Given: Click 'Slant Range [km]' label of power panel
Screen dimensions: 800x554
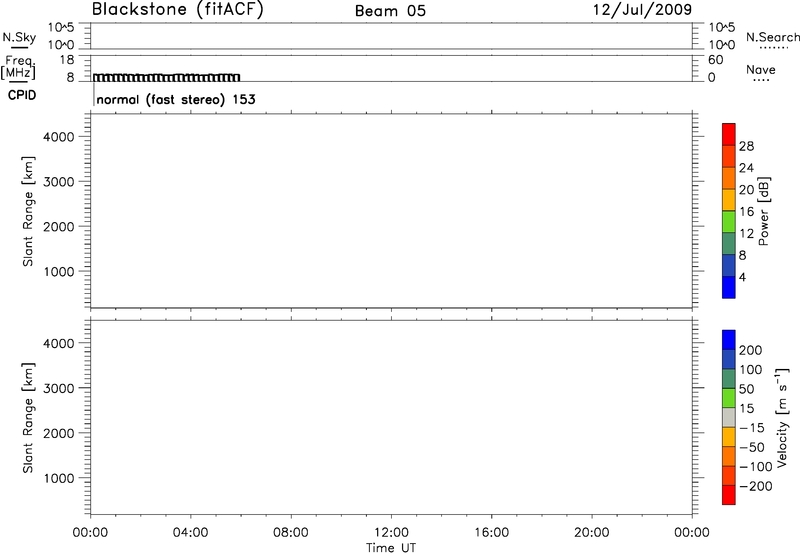Looking at the screenshot, I should 28,211.
